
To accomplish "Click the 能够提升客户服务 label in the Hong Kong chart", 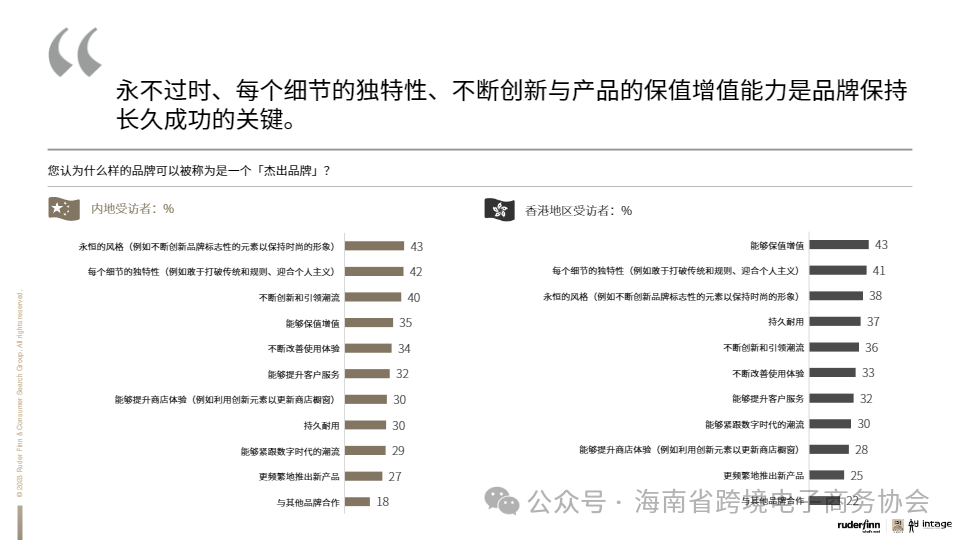I will point(768,399).
